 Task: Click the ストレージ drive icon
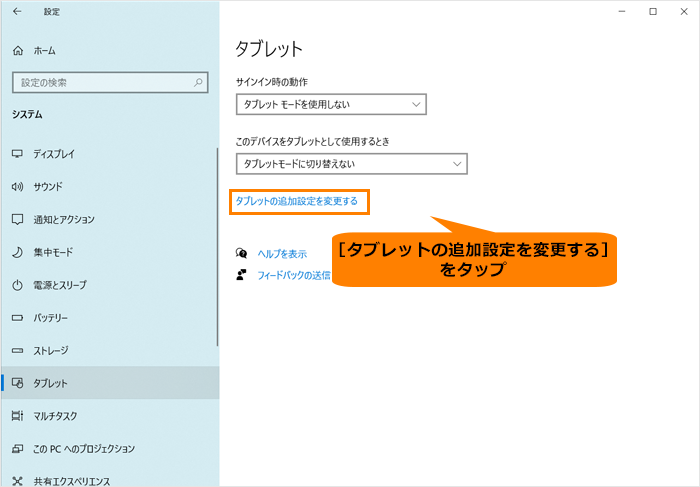click(x=17, y=350)
